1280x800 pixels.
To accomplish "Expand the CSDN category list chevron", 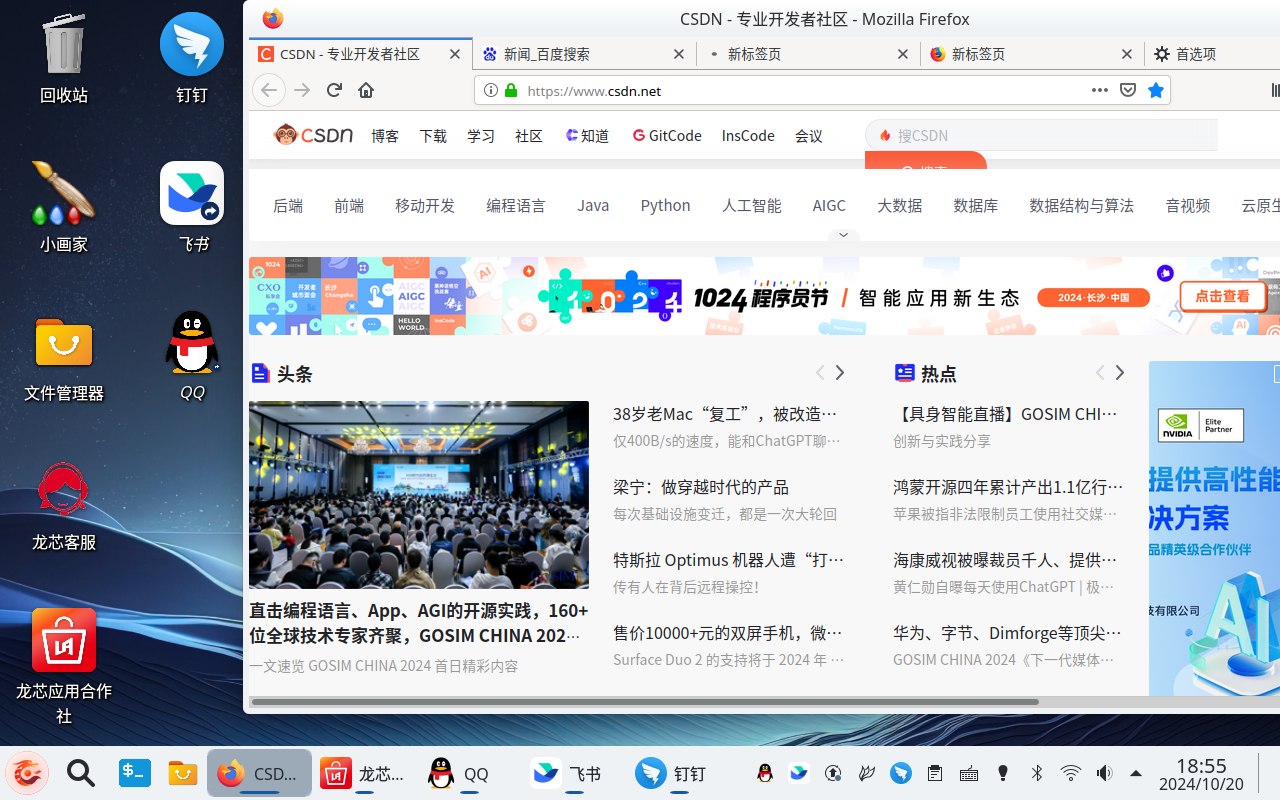I will point(843,236).
